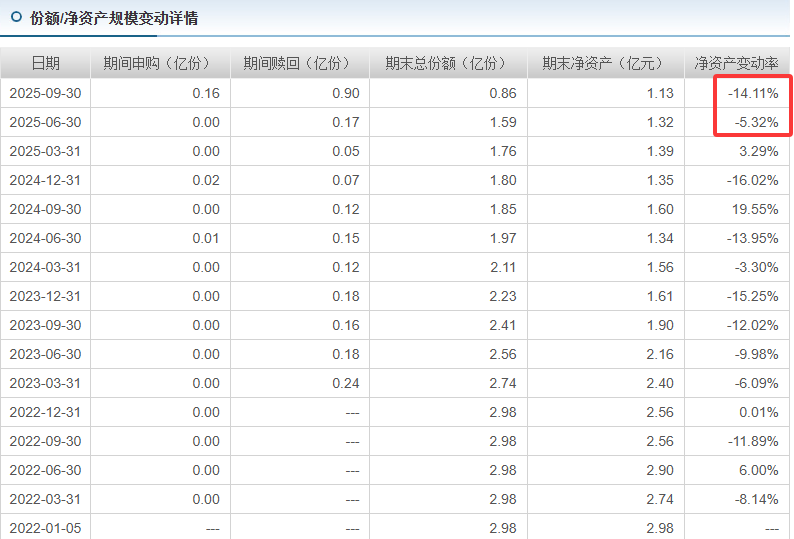Click the 期末净资产(亿元) column header
Screen dimensions: 794x539
tap(606, 63)
